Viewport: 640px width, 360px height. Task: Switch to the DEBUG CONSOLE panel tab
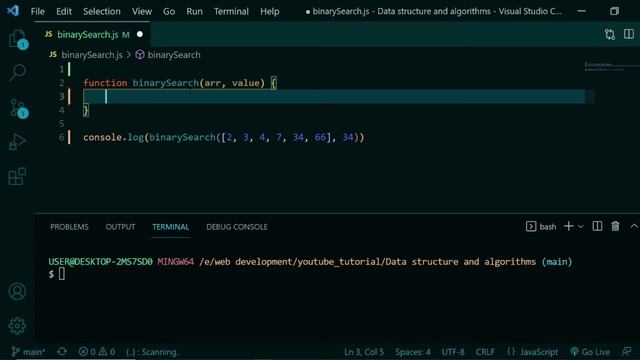[x=237, y=227]
